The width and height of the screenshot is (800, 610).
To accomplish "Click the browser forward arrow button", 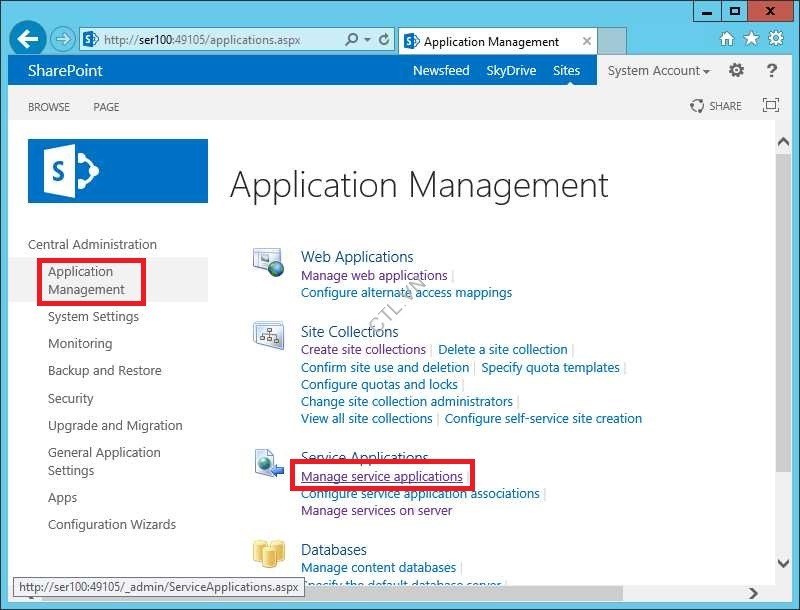I will pos(63,39).
